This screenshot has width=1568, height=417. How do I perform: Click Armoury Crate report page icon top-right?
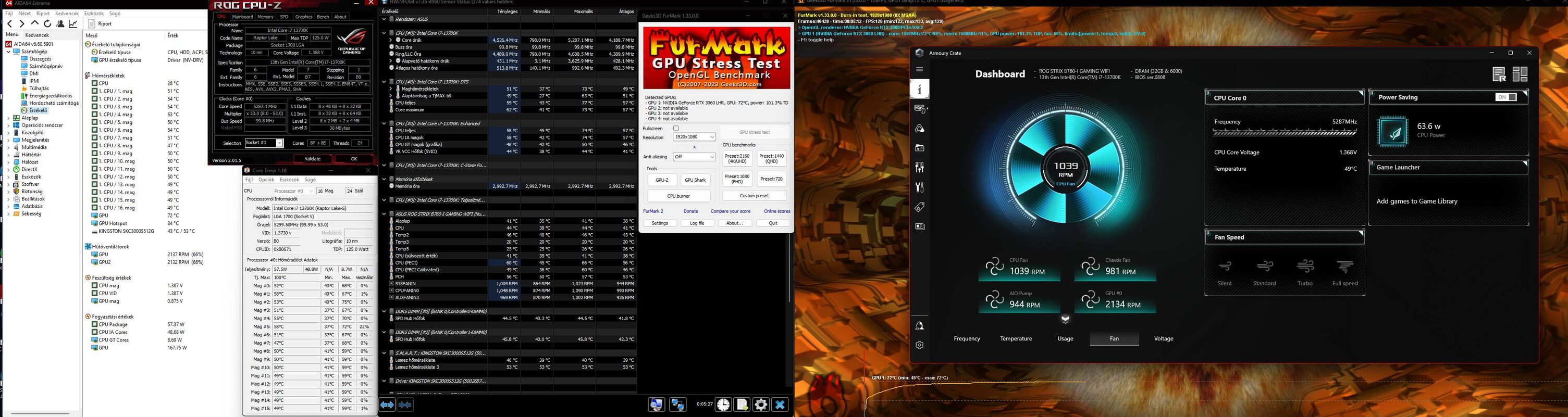point(1499,74)
